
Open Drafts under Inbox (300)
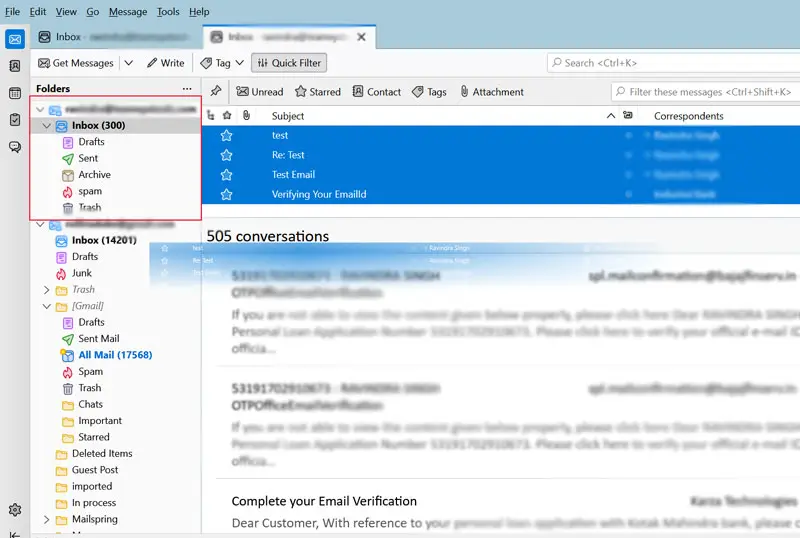pyautogui.click(x=91, y=142)
